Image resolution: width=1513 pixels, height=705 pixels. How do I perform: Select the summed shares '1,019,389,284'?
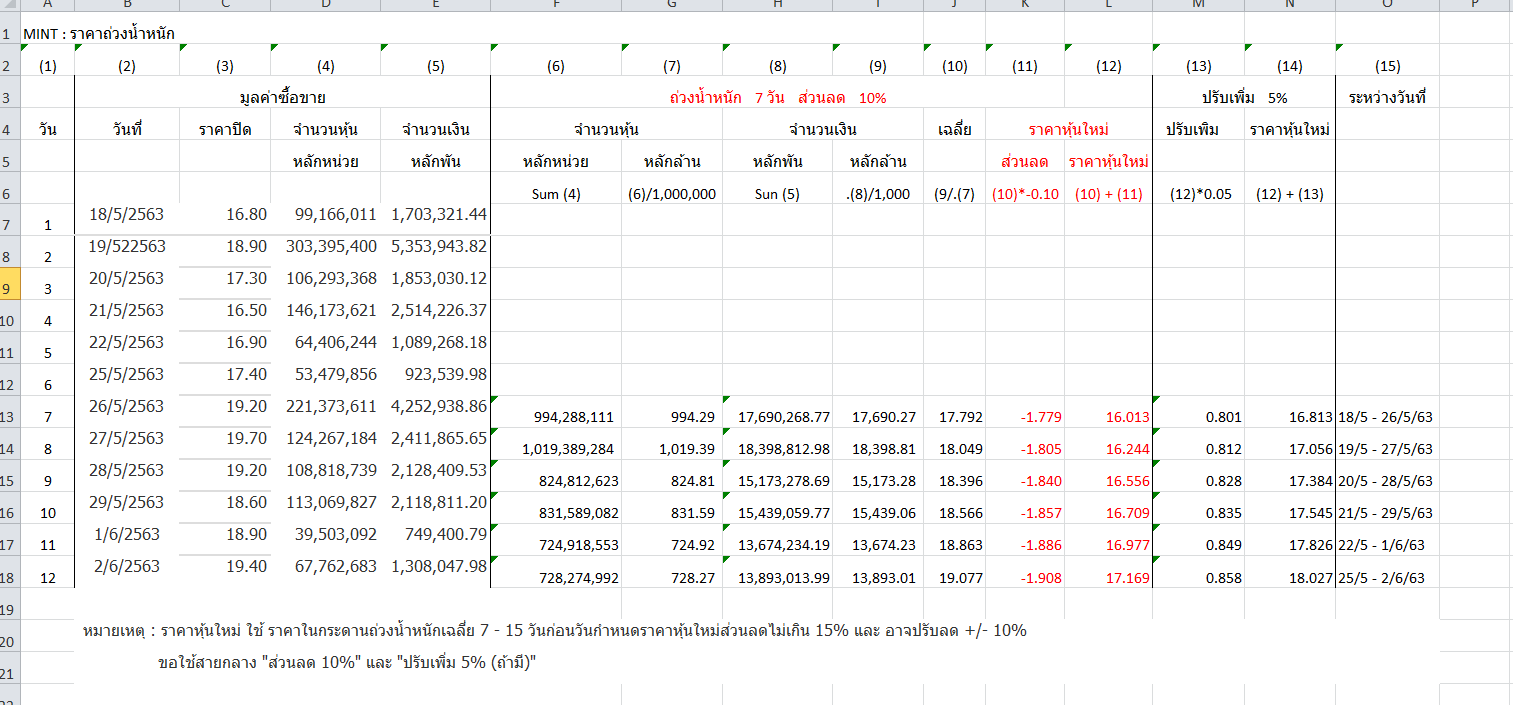point(568,450)
